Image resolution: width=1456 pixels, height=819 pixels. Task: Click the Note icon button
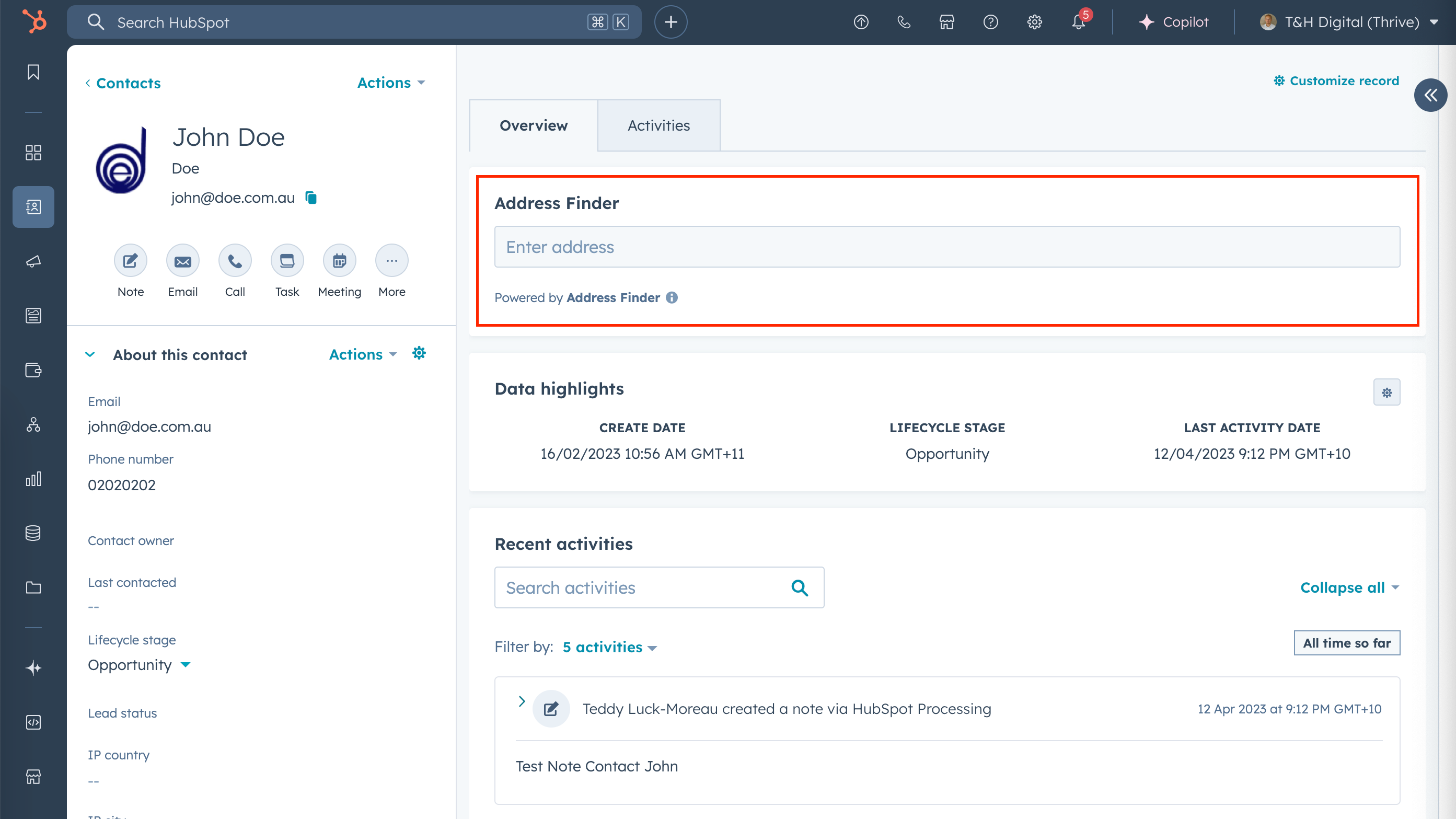[131, 261]
